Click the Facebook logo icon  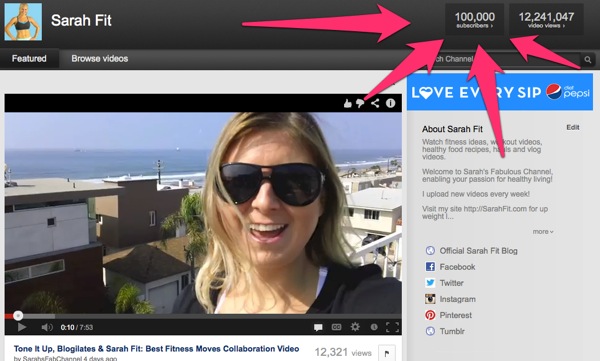coord(430,266)
